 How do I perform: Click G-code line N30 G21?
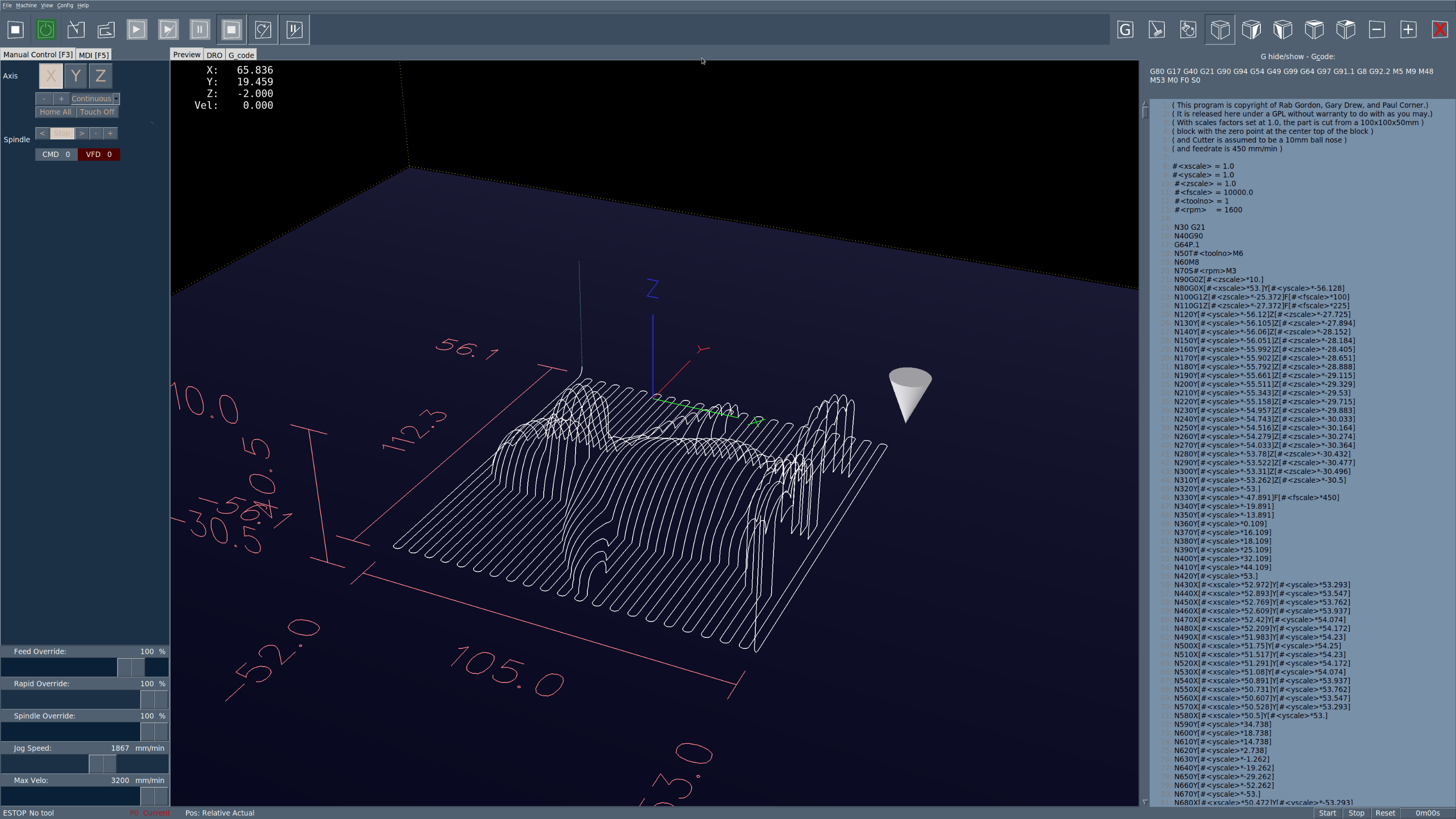[1189, 227]
